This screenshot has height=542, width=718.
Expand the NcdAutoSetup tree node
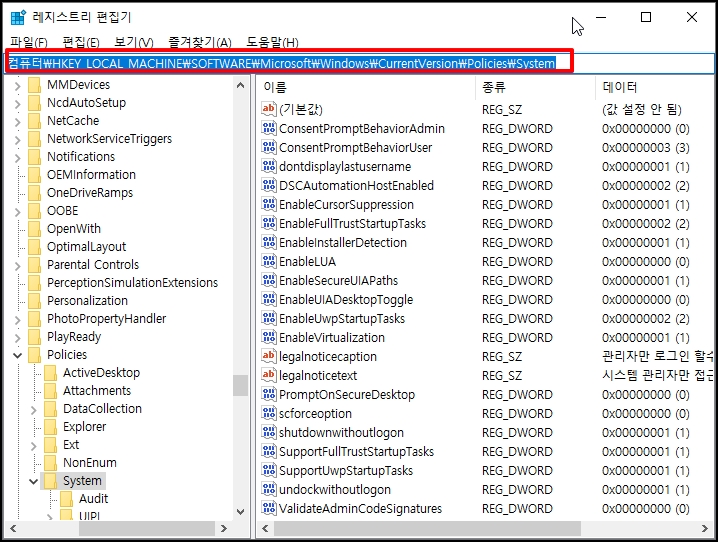pos(17,103)
